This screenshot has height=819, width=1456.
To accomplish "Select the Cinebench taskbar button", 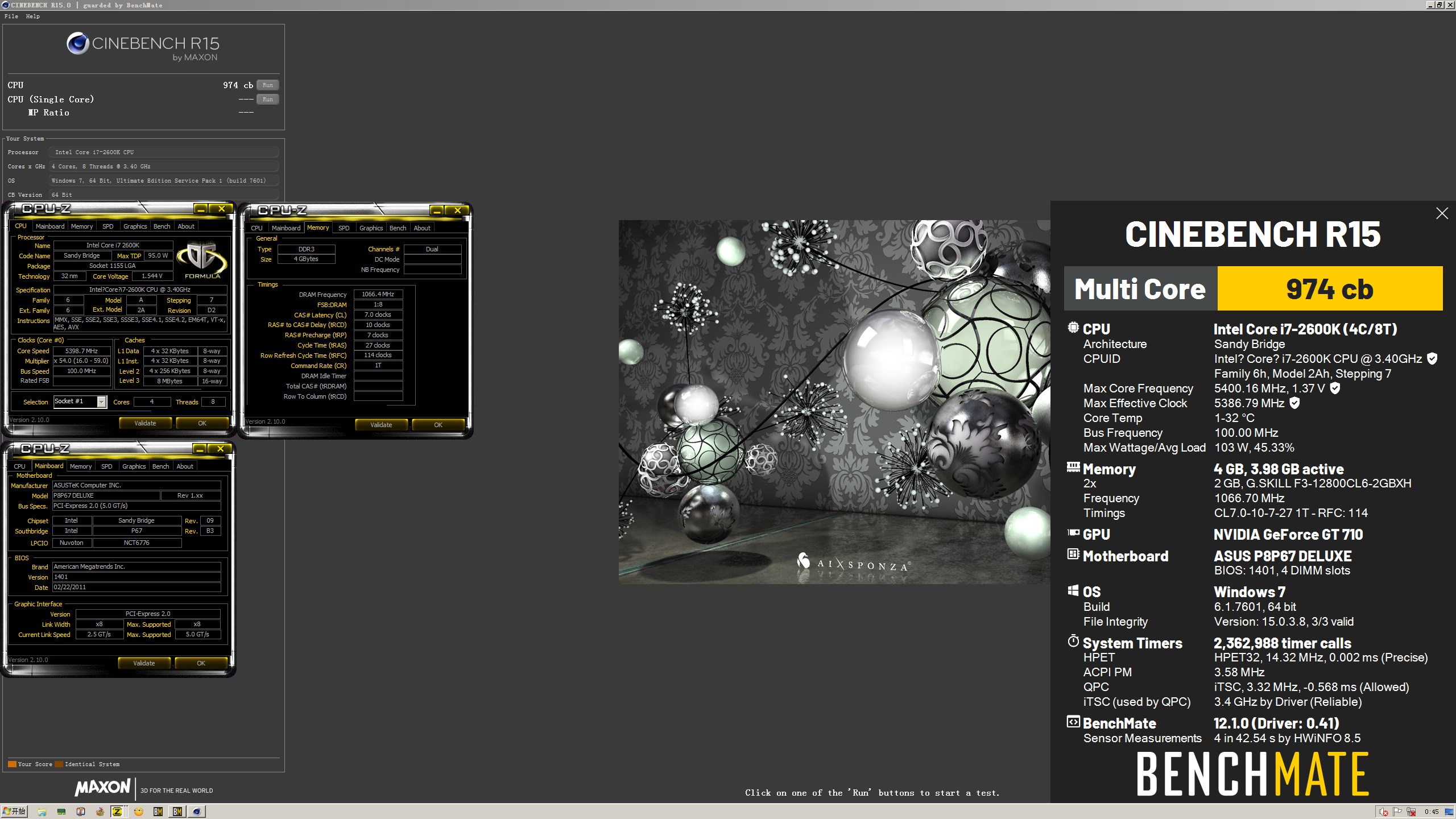I will click(197, 812).
